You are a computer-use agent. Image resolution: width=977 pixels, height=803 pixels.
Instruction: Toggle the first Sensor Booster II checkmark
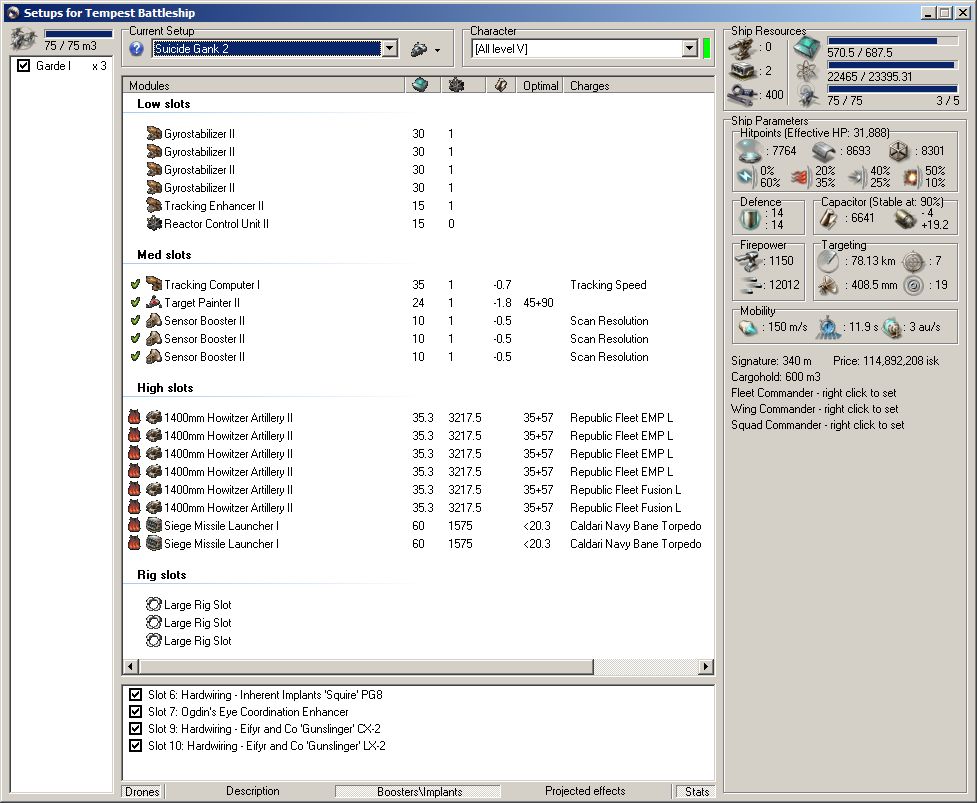point(135,321)
